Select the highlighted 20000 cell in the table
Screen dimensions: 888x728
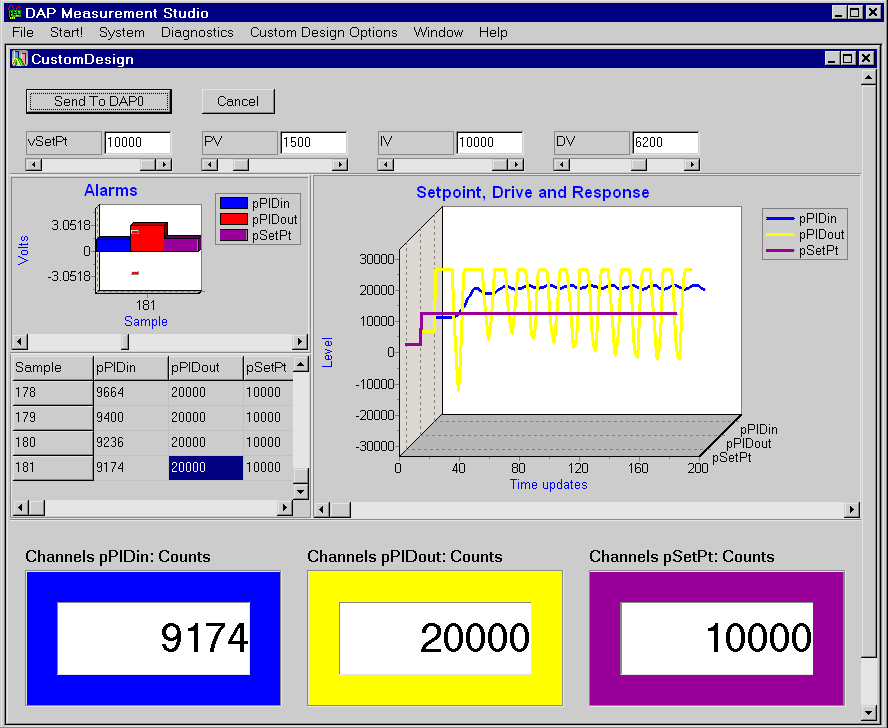pyautogui.click(x=205, y=467)
